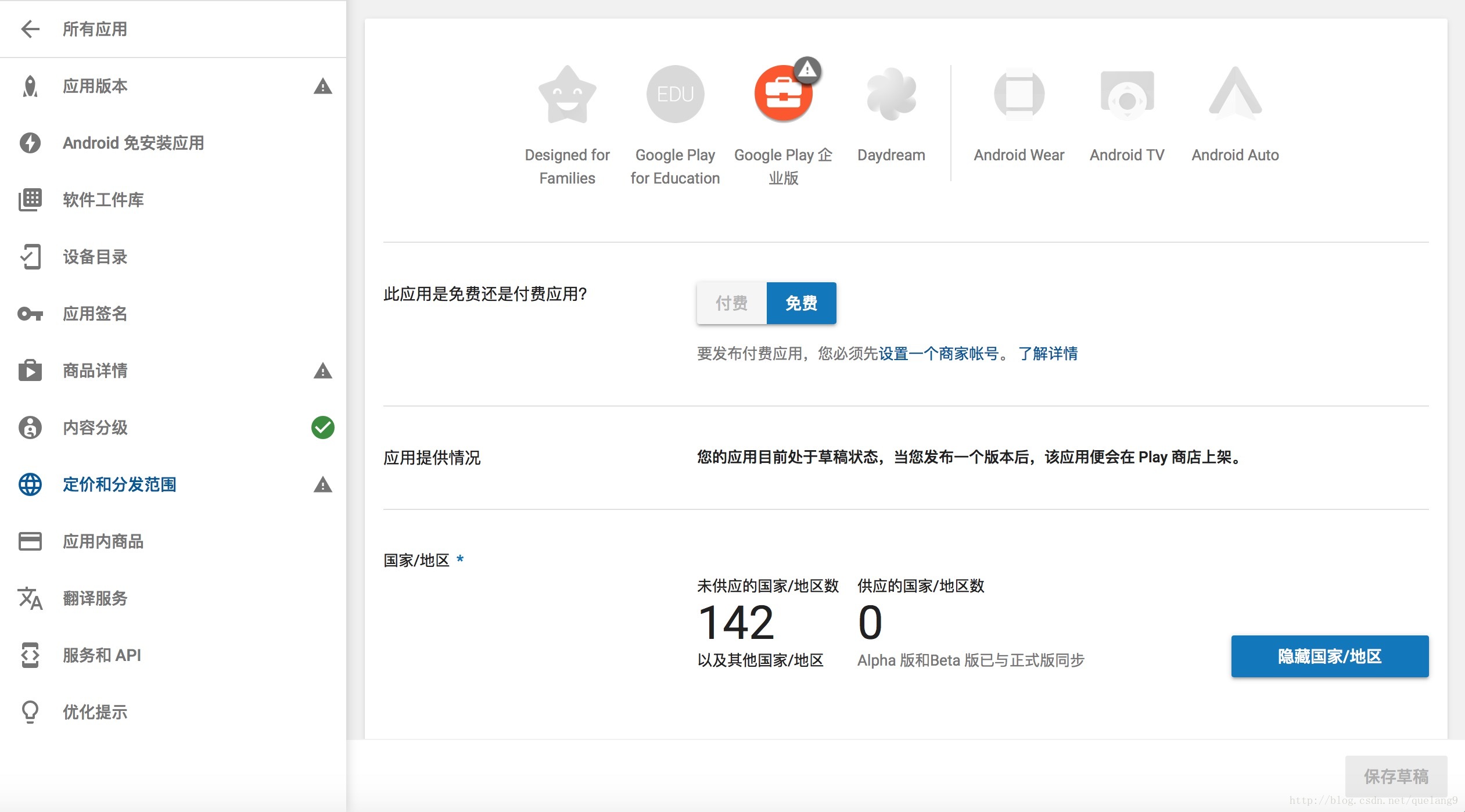This screenshot has height=812, width=1465.
Task: Click the 隐藏国家/地区 button
Action: click(1329, 656)
